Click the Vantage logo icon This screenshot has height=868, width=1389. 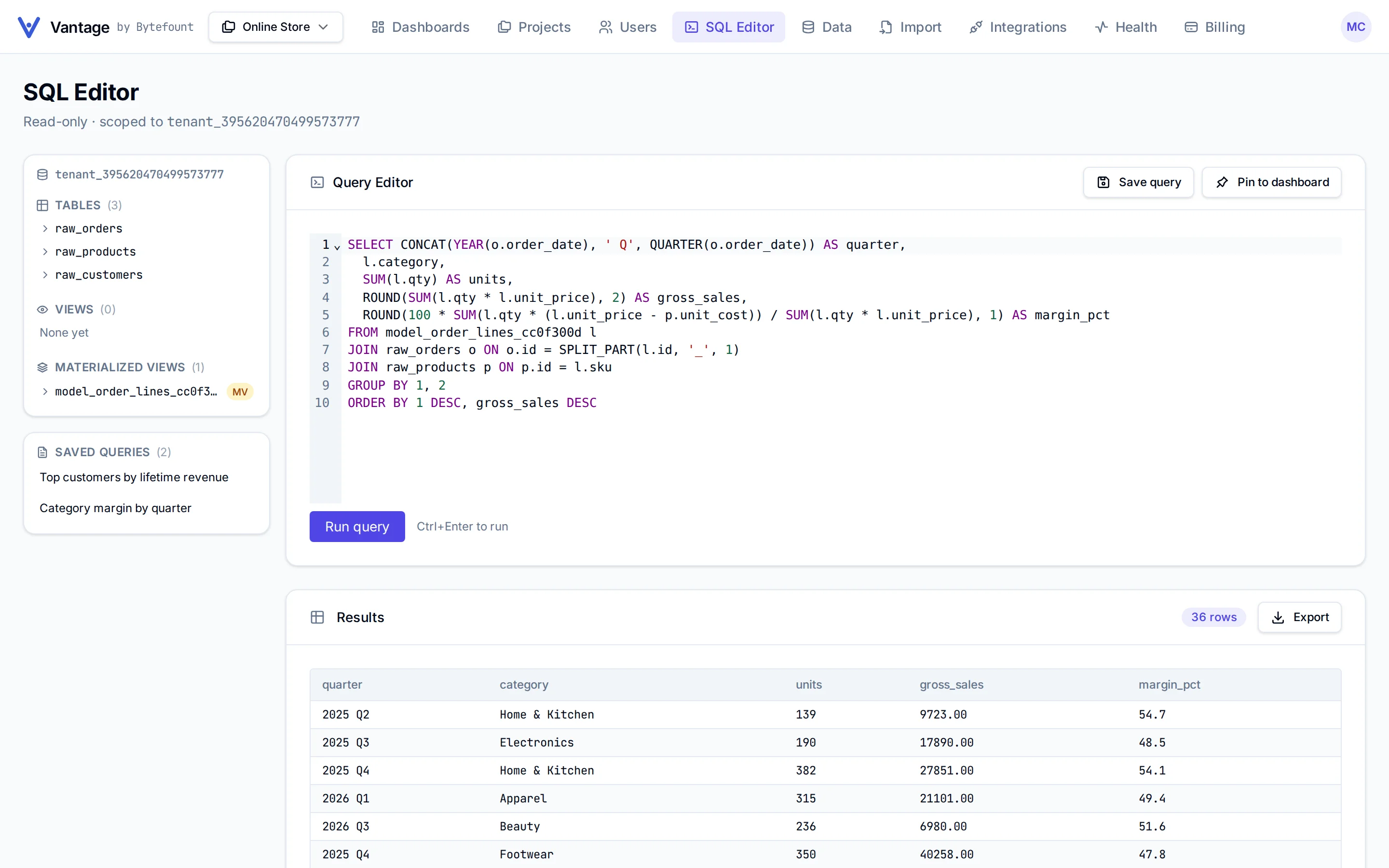coord(29,27)
